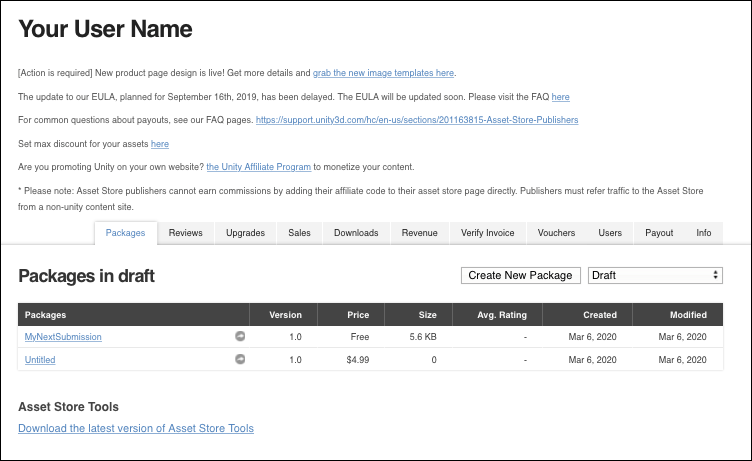Image resolution: width=752 pixels, height=461 pixels.
Task: Open the Draft status dropdown
Action: pos(655,275)
